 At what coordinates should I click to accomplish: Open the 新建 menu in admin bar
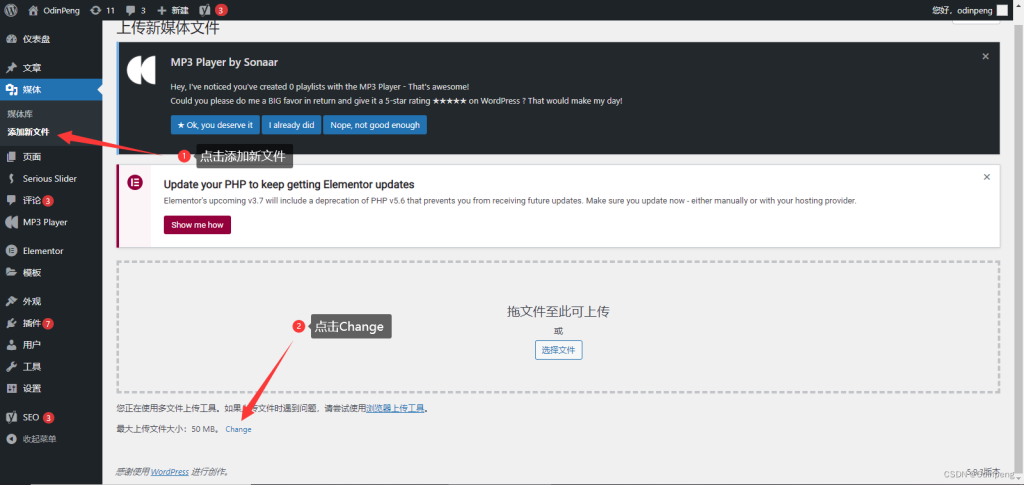pyautogui.click(x=172, y=10)
